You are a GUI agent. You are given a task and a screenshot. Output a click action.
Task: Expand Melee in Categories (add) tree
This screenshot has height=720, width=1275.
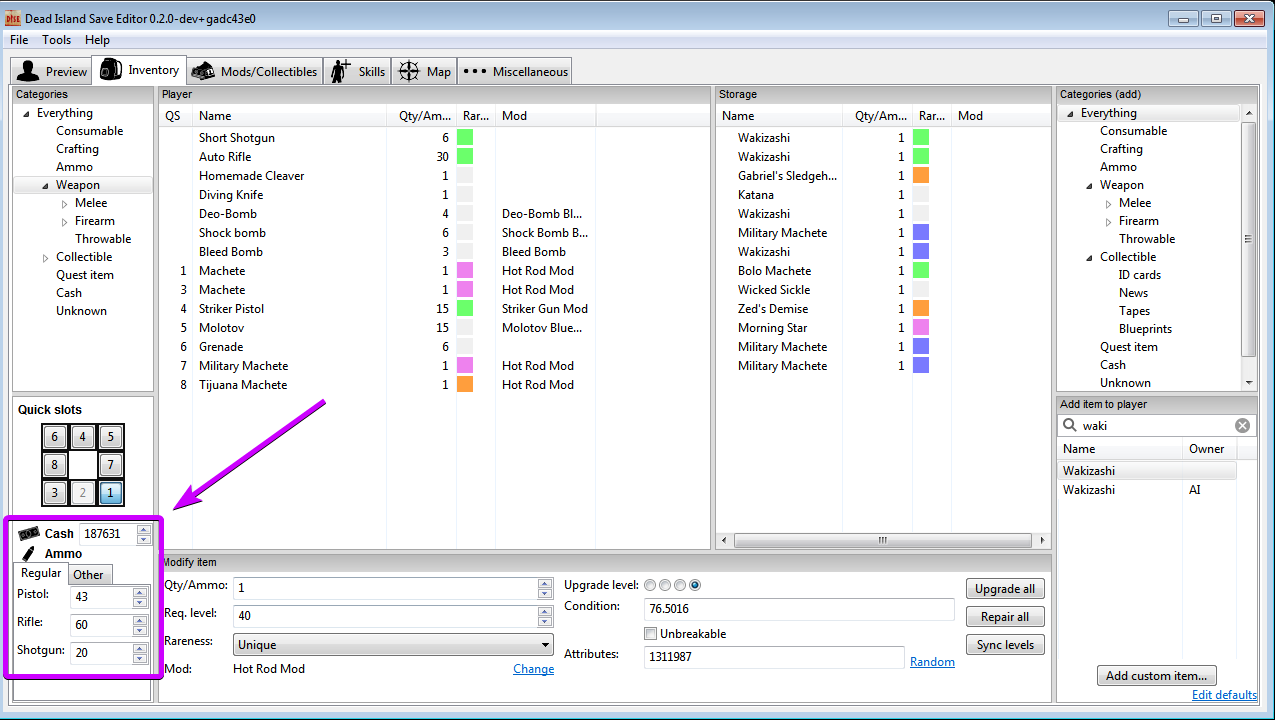(1109, 204)
